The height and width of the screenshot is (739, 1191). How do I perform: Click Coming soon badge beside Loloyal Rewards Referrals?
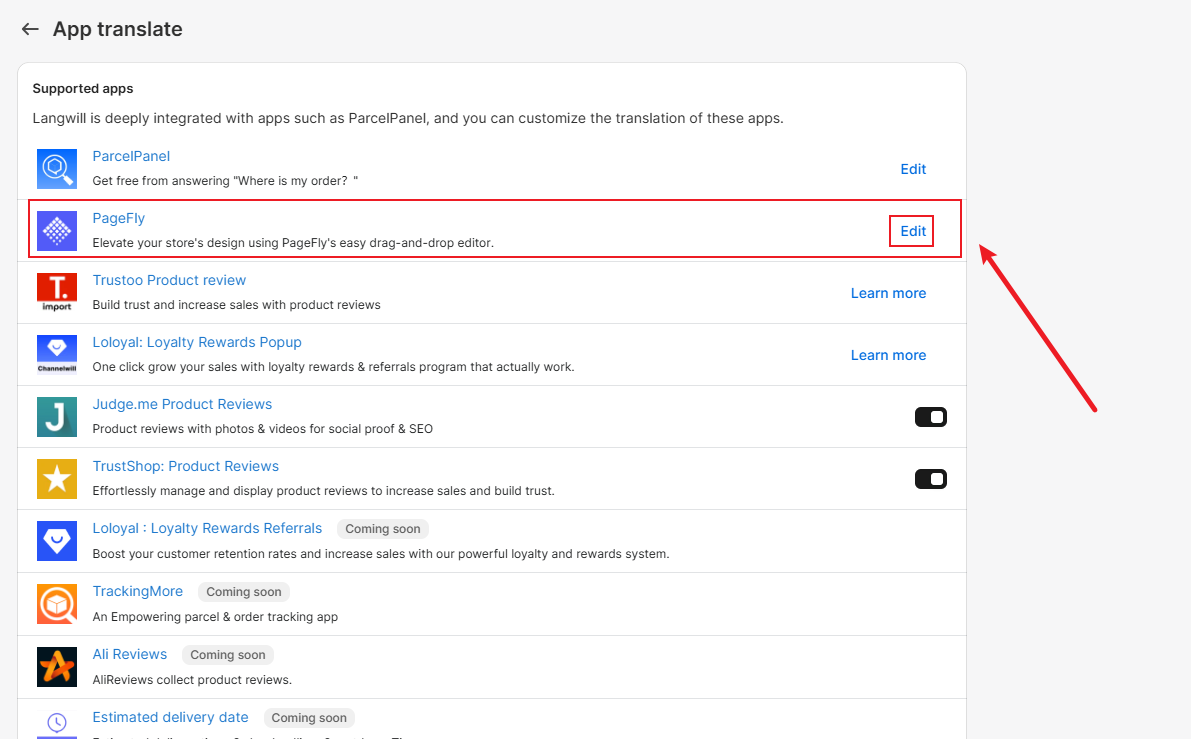pos(383,529)
